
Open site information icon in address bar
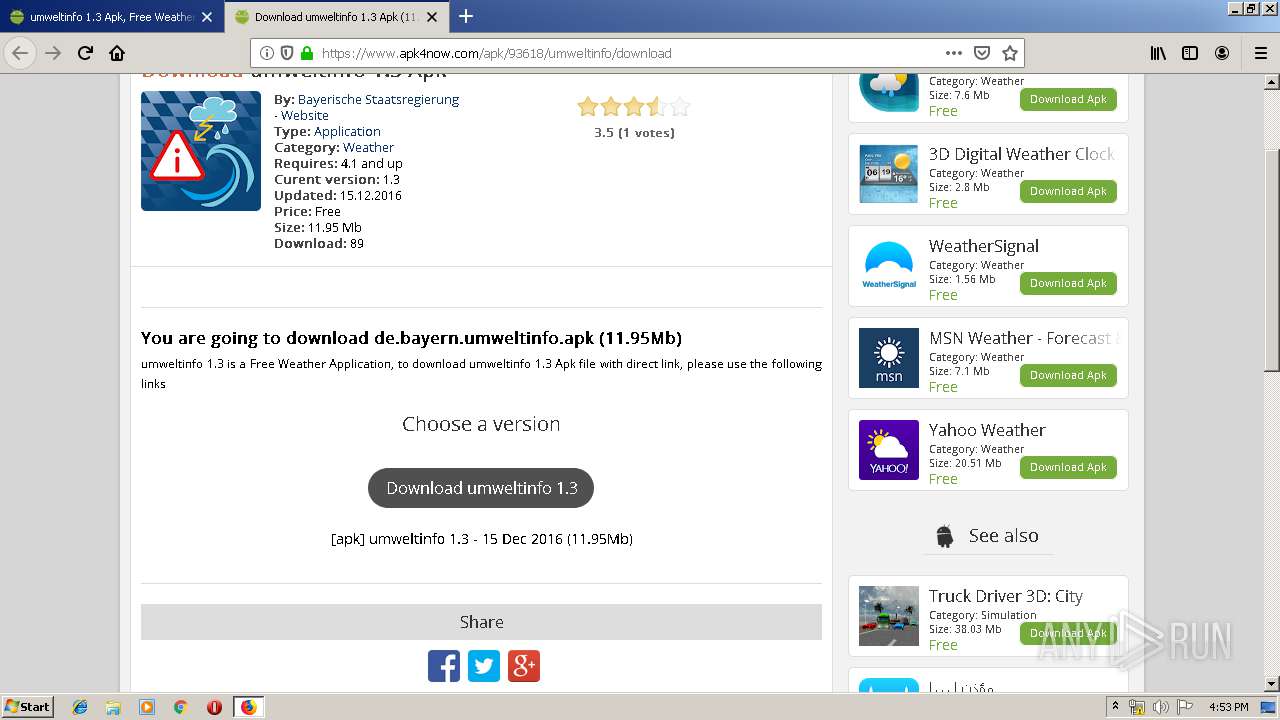(267, 53)
